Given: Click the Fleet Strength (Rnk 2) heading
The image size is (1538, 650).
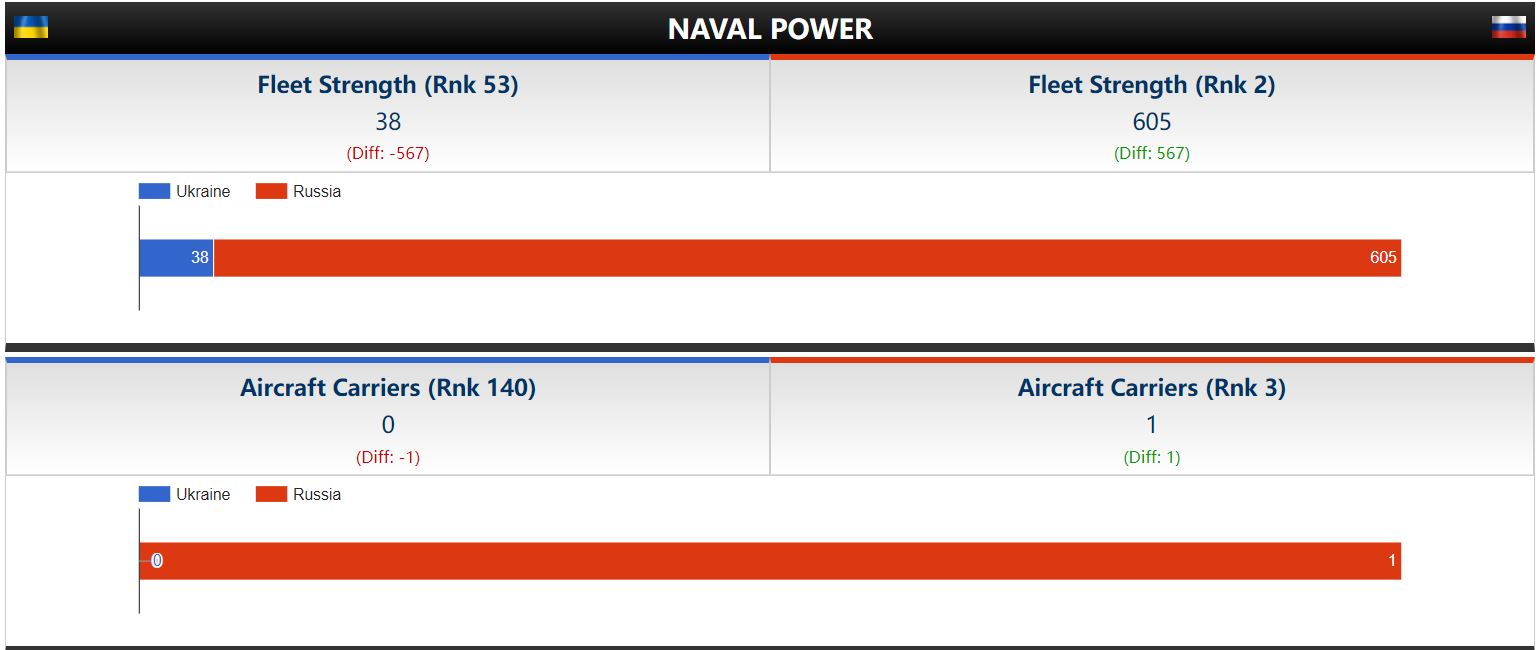Looking at the screenshot, I should [1152, 85].
